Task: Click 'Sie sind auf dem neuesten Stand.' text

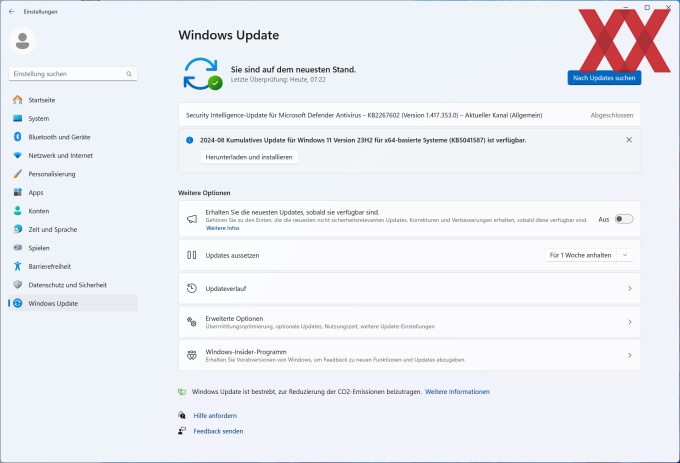Action: (x=293, y=69)
